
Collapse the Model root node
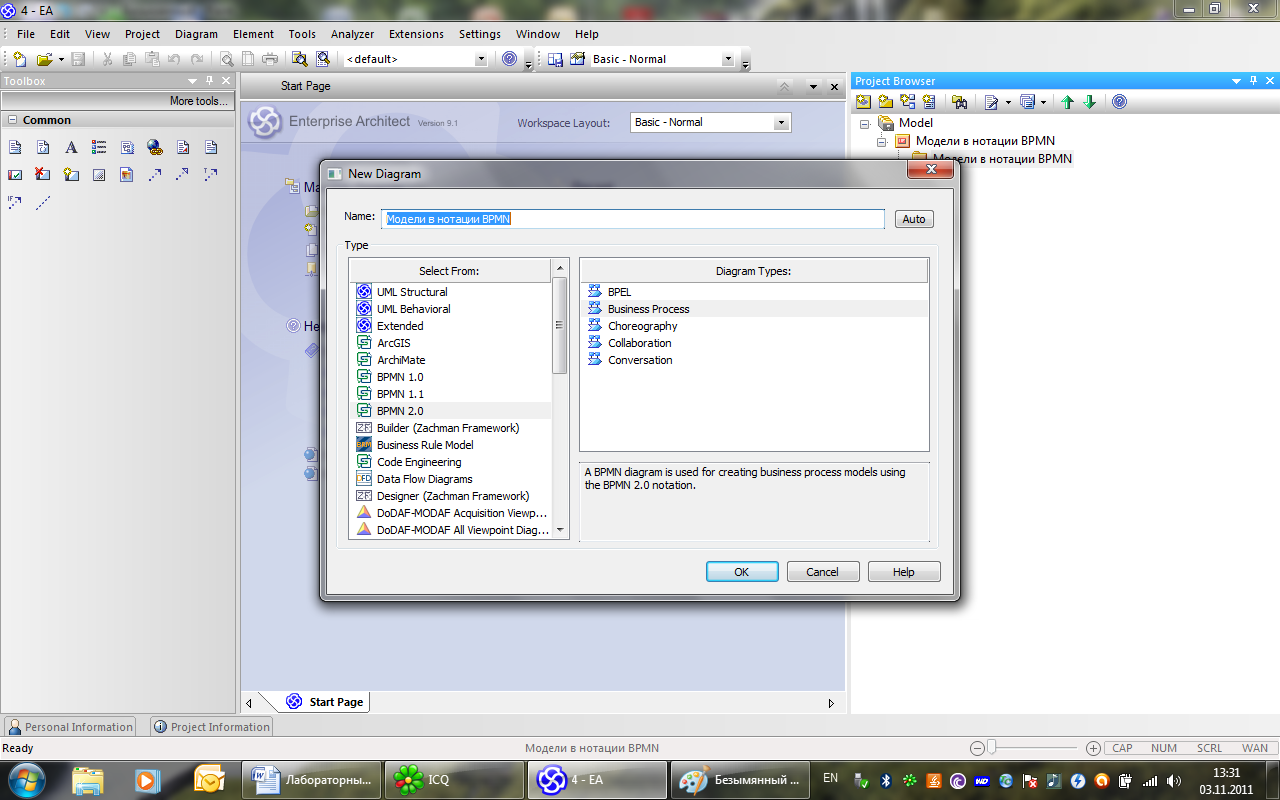click(865, 124)
